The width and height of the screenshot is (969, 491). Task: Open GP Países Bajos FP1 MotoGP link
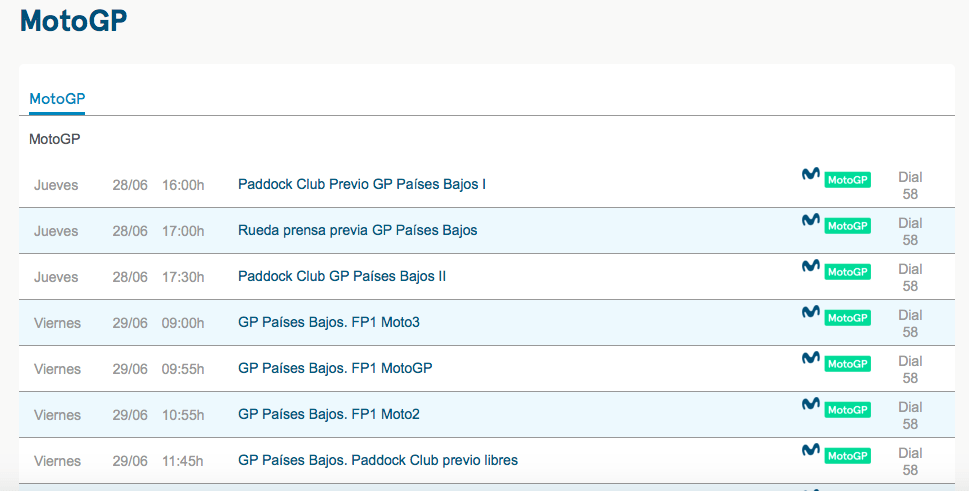point(335,368)
